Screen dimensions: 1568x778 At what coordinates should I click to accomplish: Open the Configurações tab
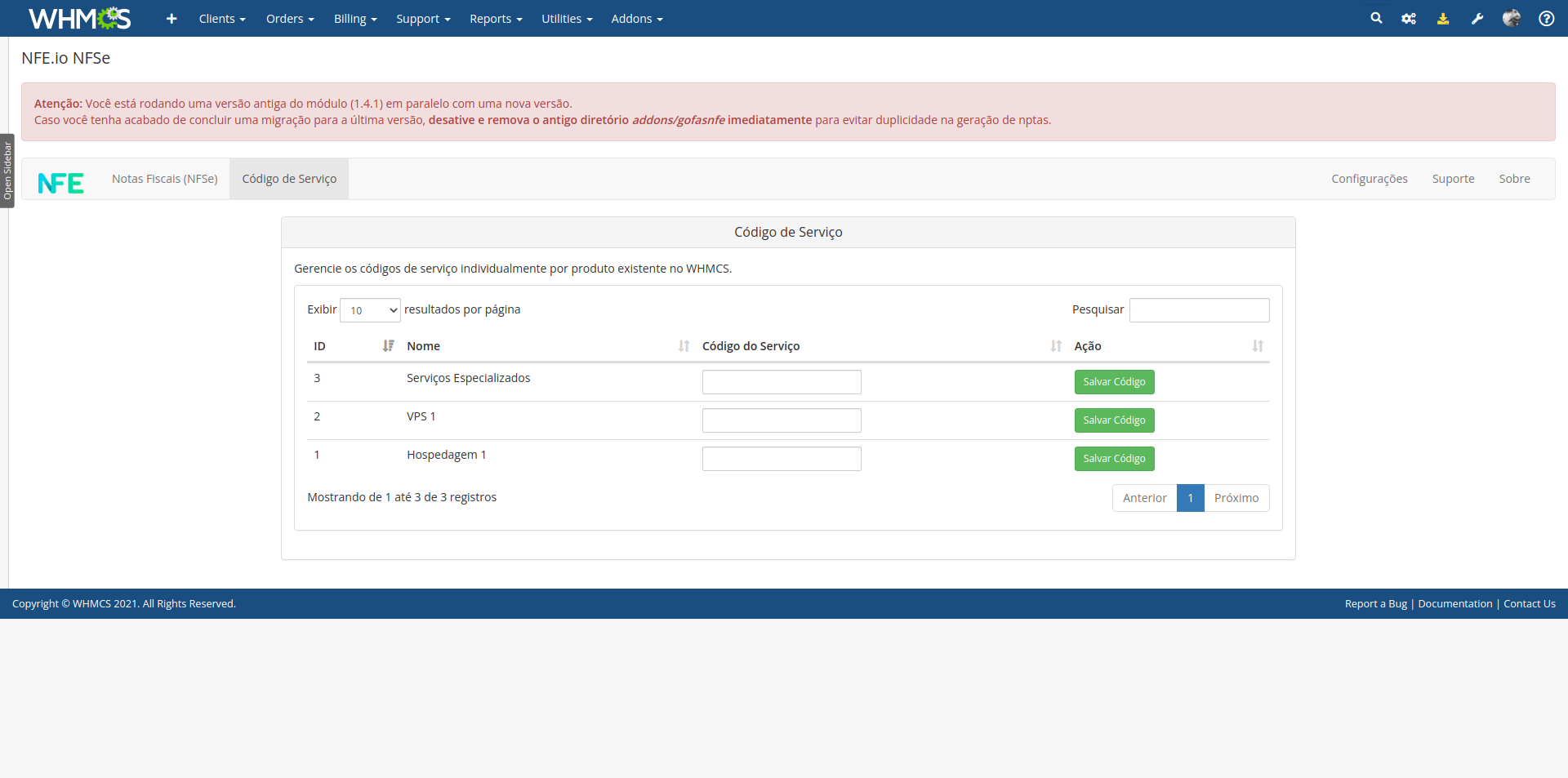tap(1369, 179)
